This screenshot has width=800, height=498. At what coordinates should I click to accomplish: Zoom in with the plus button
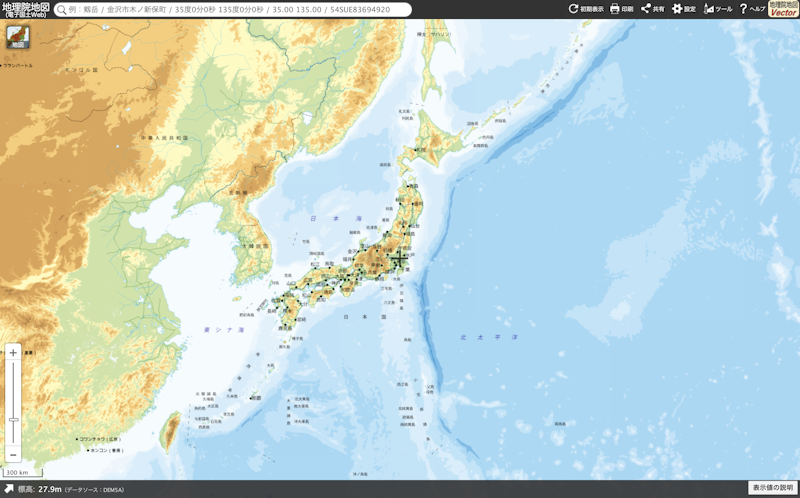13,353
